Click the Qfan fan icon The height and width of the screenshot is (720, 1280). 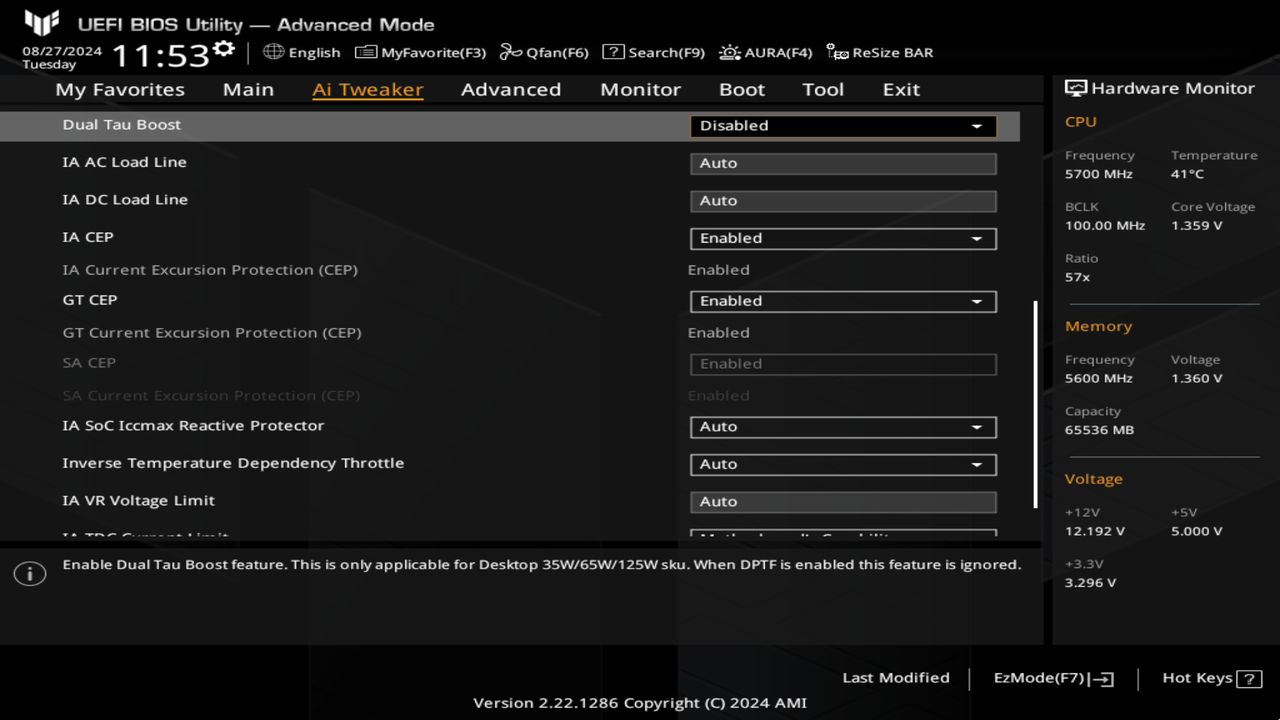click(511, 52)
